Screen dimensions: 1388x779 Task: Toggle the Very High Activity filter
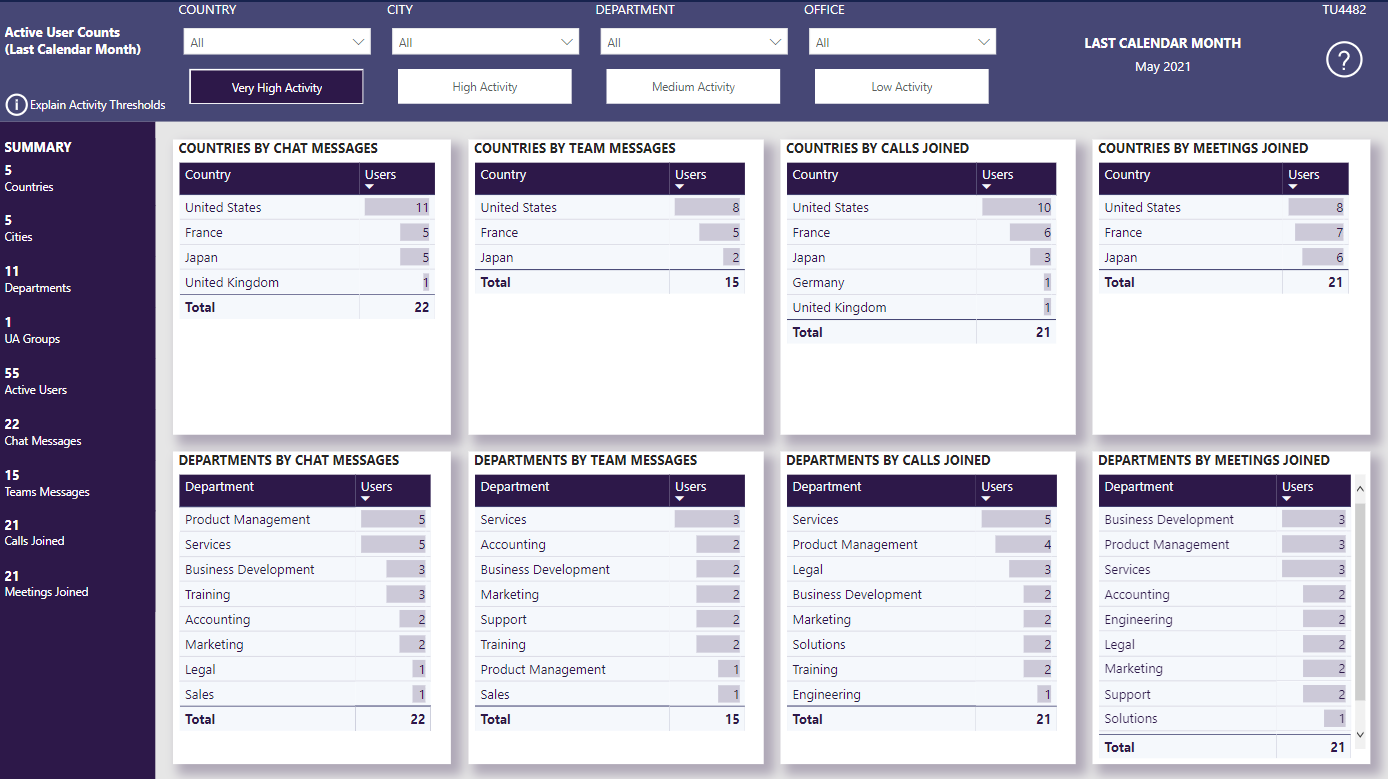277,87
